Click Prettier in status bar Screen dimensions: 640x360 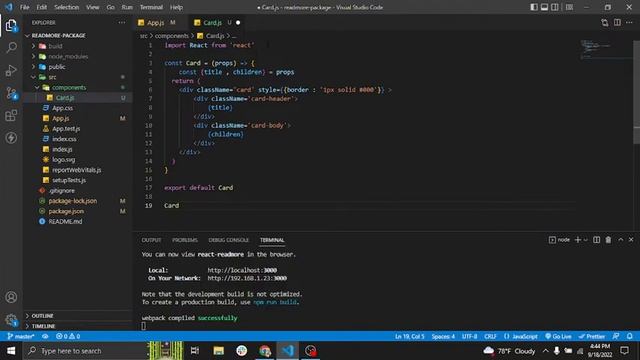[x=591, y=336]
